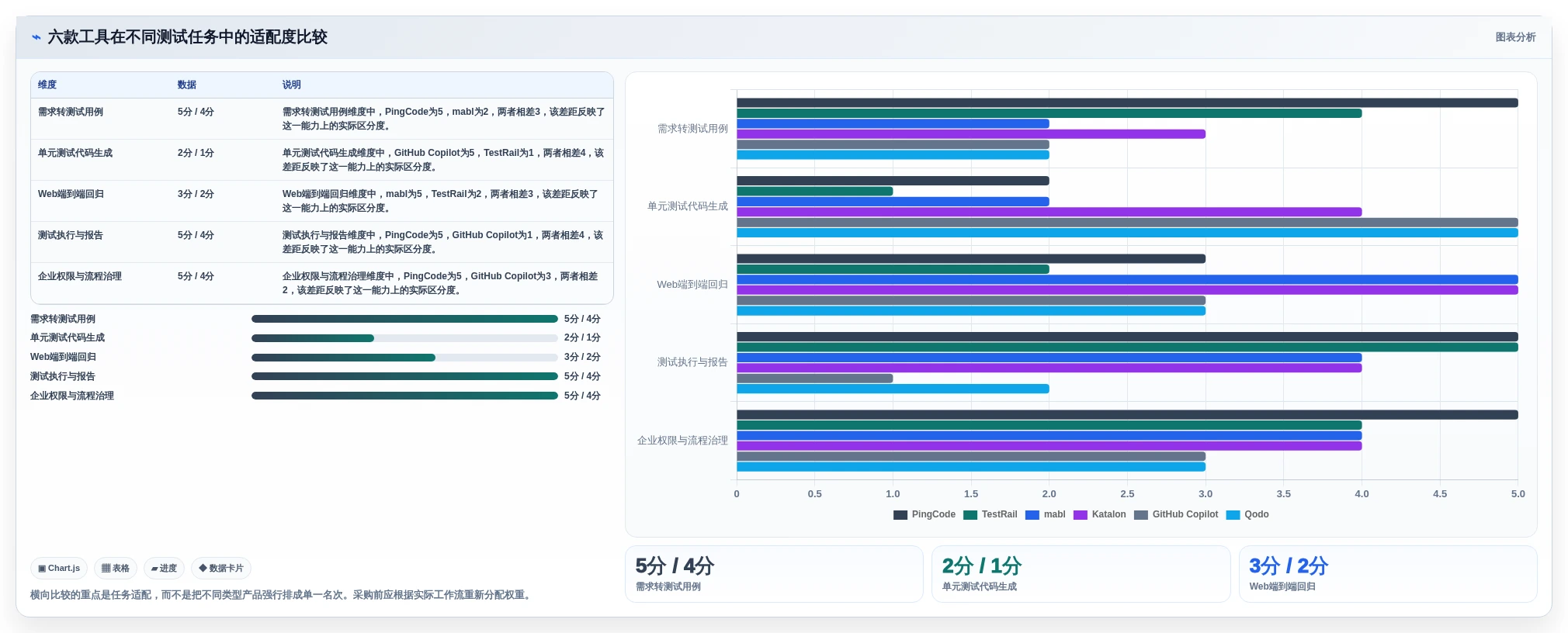Click 单元测试代码生成 in the table's 维度 column
Image resolution: width=1568 pixels, height=633 pixels.
(x=75, y=153)
